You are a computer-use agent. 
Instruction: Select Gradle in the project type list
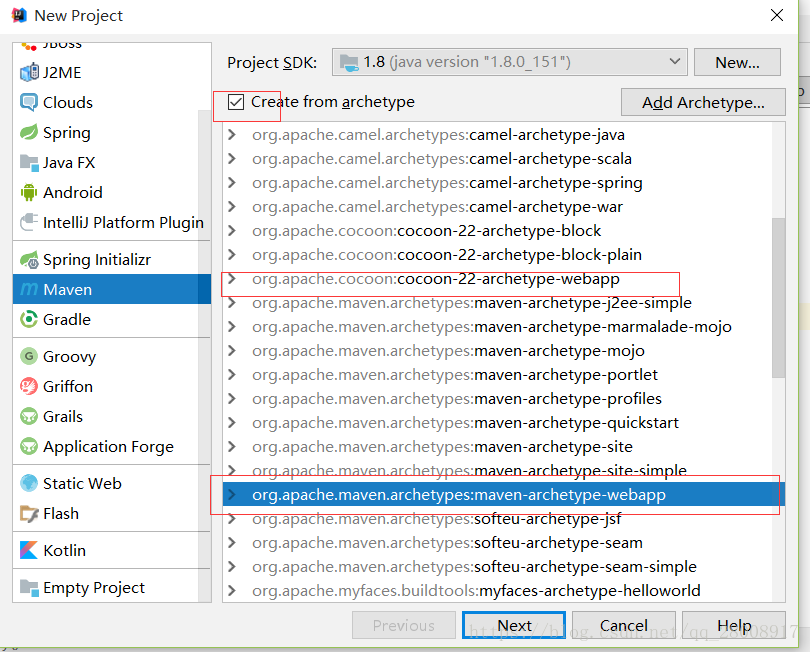tap(112, 319)
